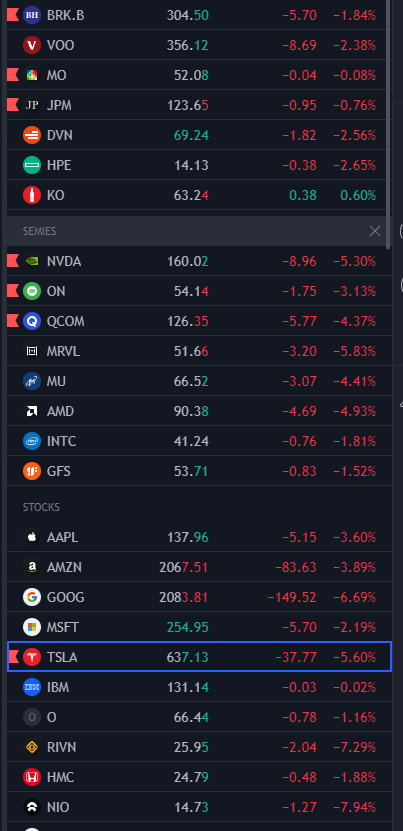Toggle the red flag on JPM

(x=13, y=105)
